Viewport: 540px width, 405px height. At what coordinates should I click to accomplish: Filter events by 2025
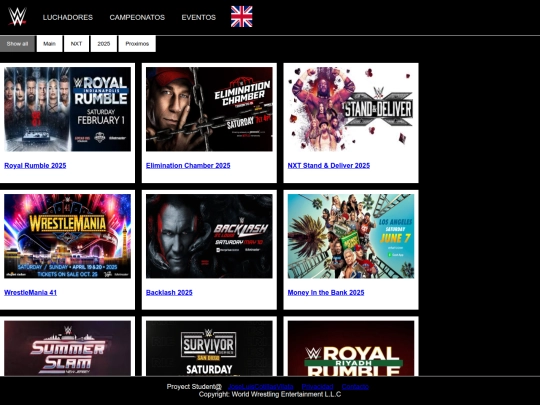tap(104, 44)
